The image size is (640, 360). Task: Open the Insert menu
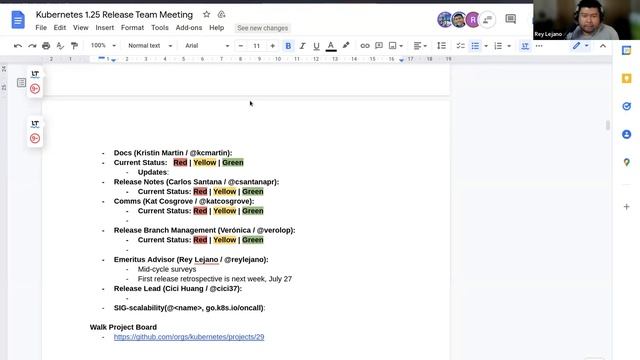coord(104,28)
